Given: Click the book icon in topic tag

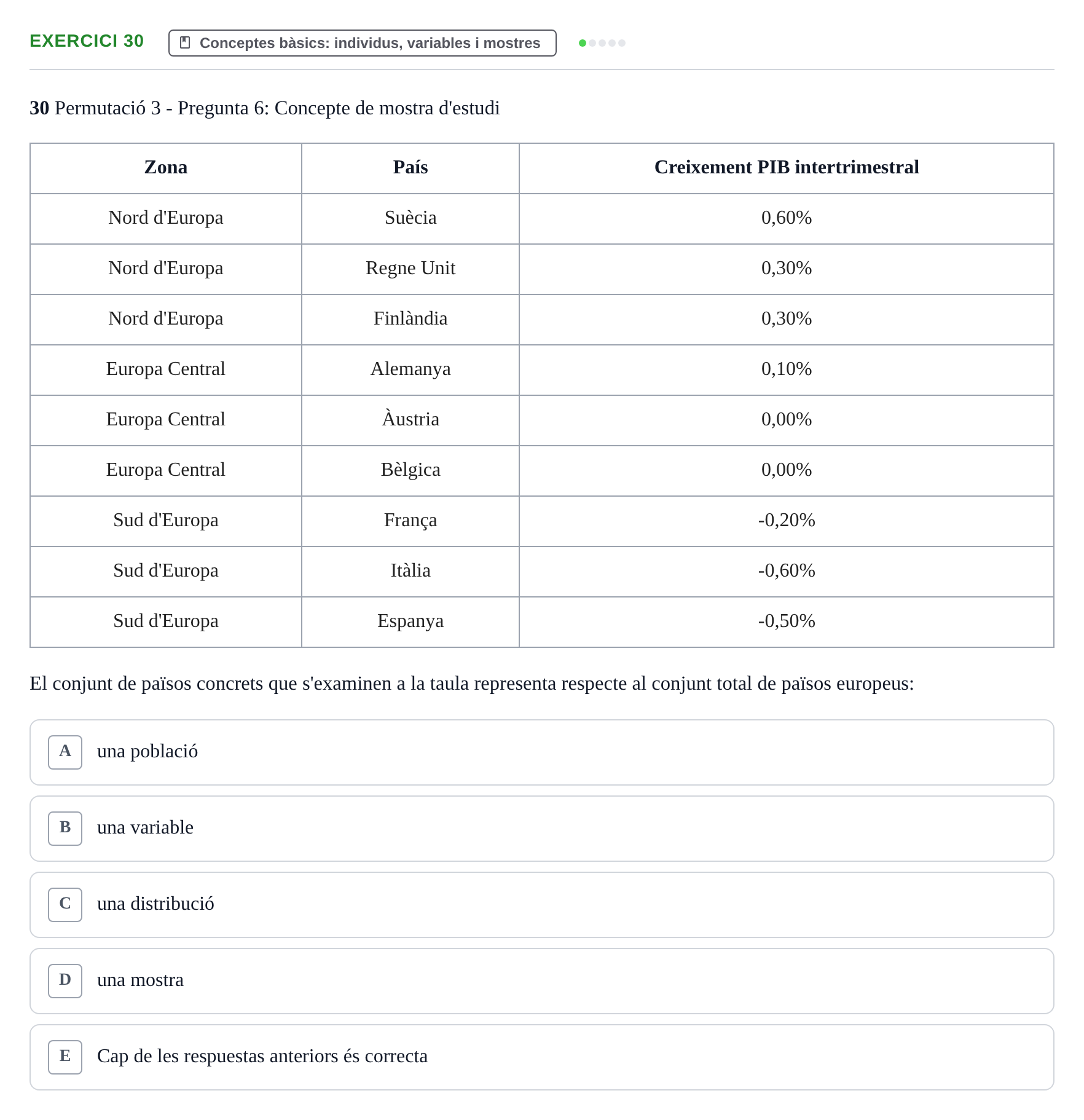Looking at the screenshot, I should coord(185,42).
